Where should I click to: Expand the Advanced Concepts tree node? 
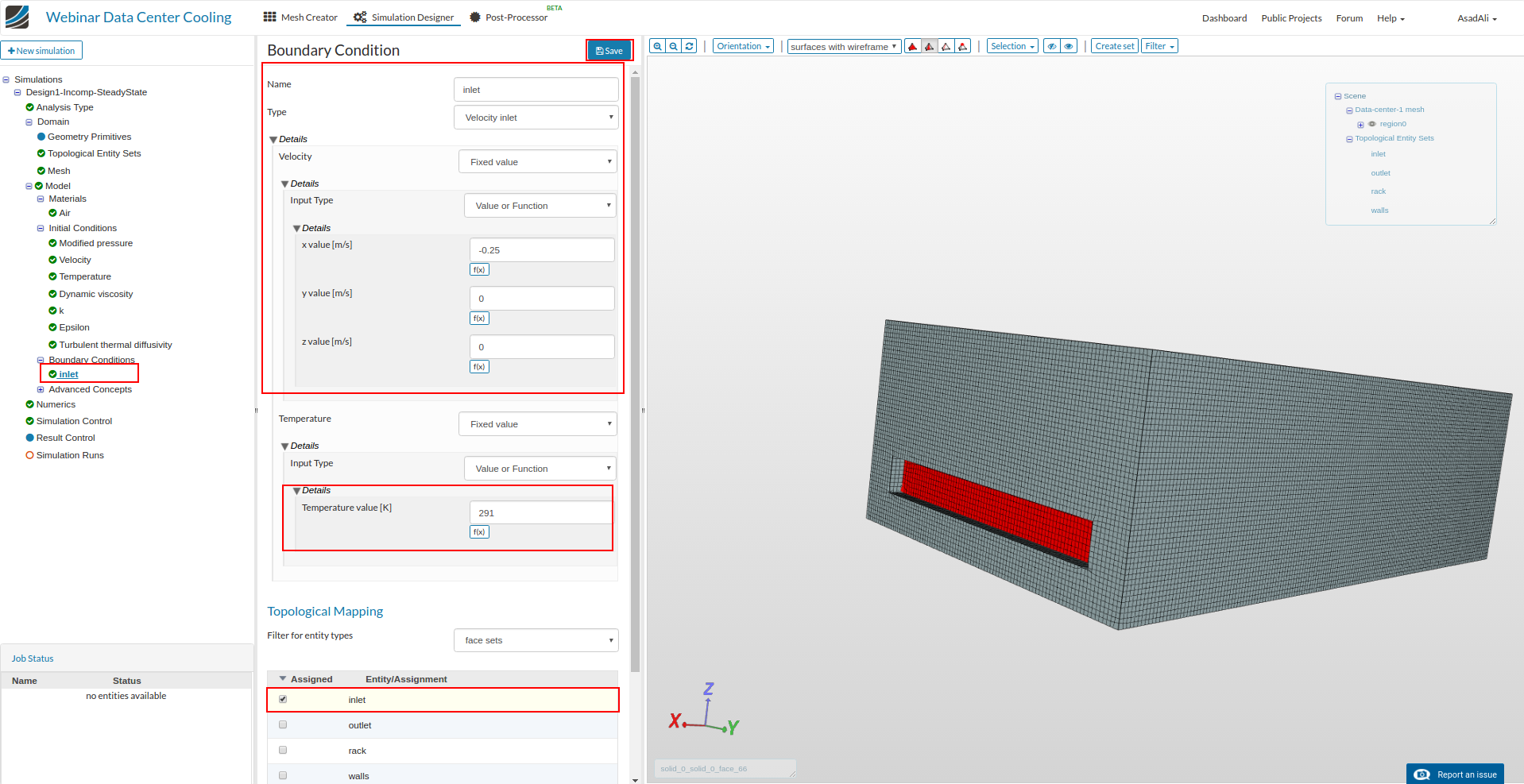coord(41,390)
